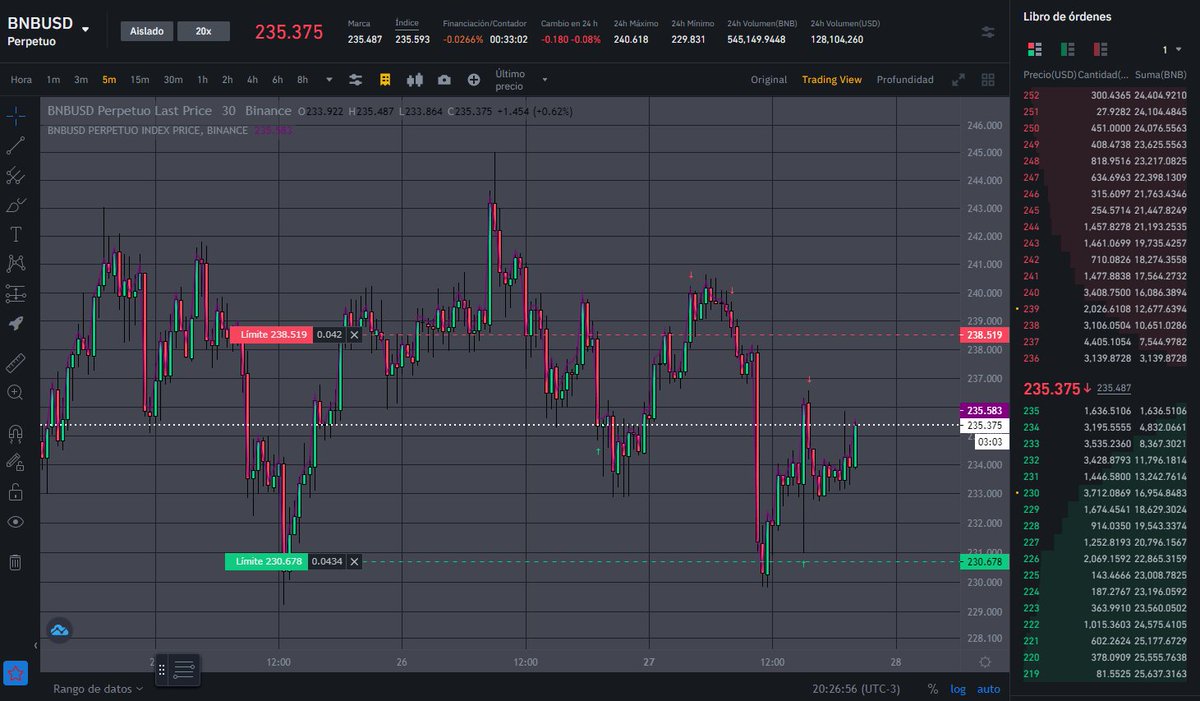The image size is (1200, 701).
Task: Click the trash icon to remove drawings
Action: [15, 562]
